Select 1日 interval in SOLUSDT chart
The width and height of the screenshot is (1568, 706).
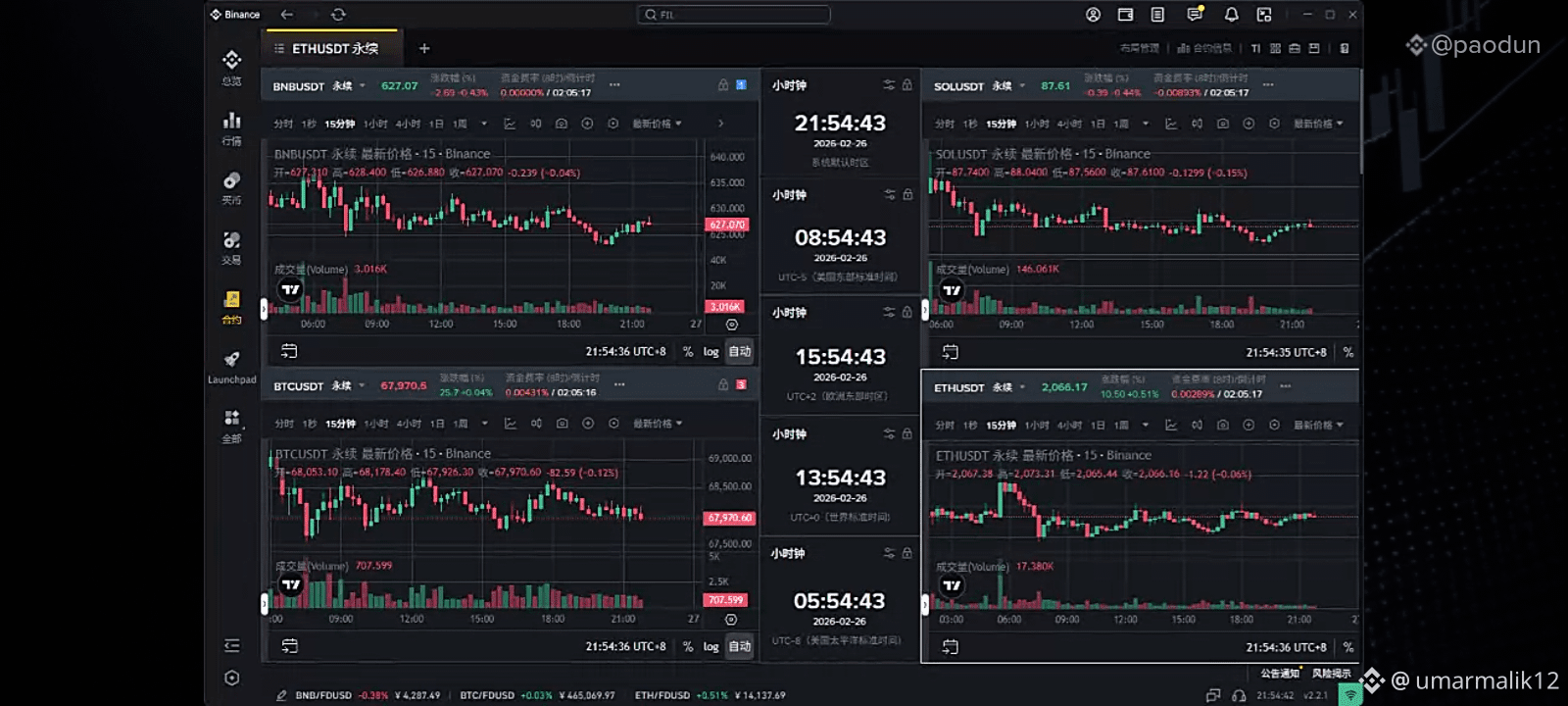tap(1098, 124)
